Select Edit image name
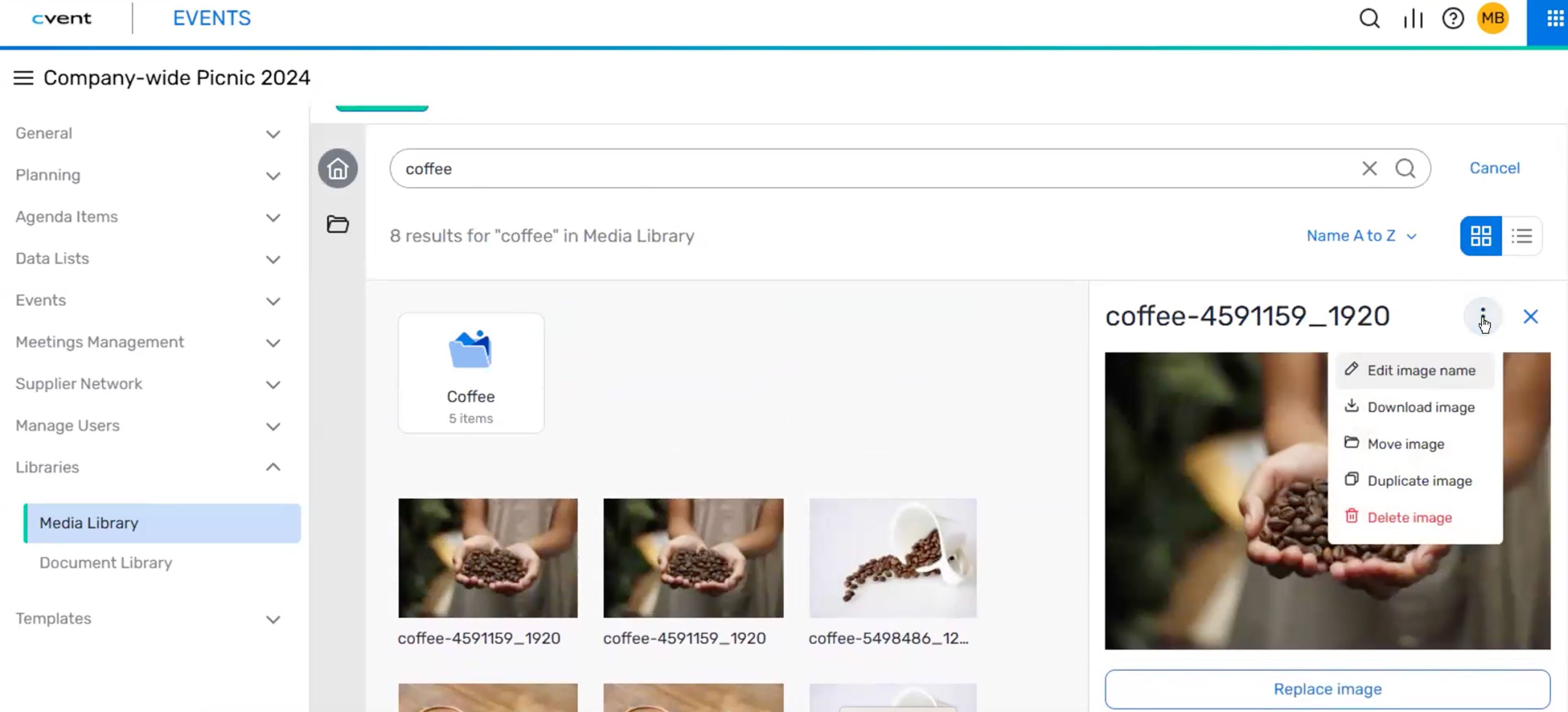The width and height of the screenshot is (1568, 712). (1414, 370)
